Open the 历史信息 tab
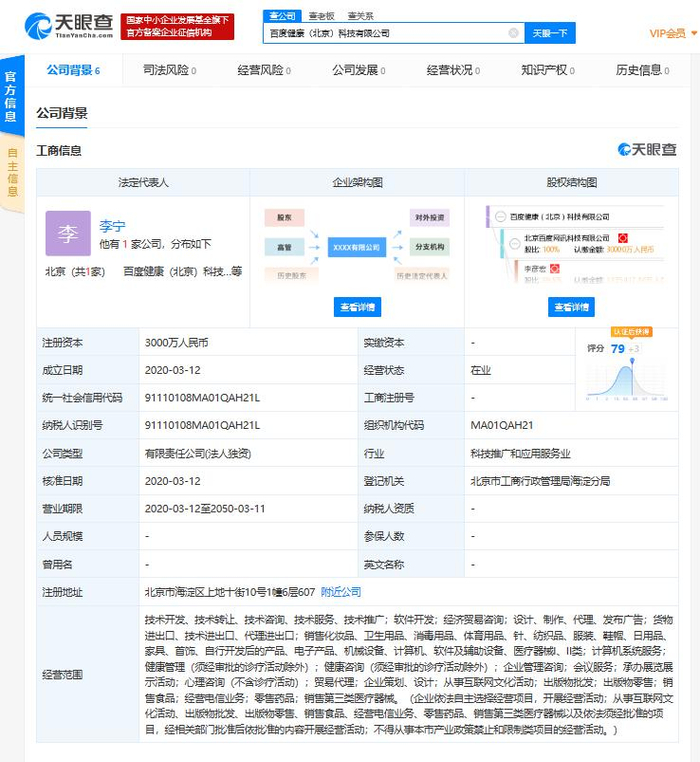 click(642, 70)
